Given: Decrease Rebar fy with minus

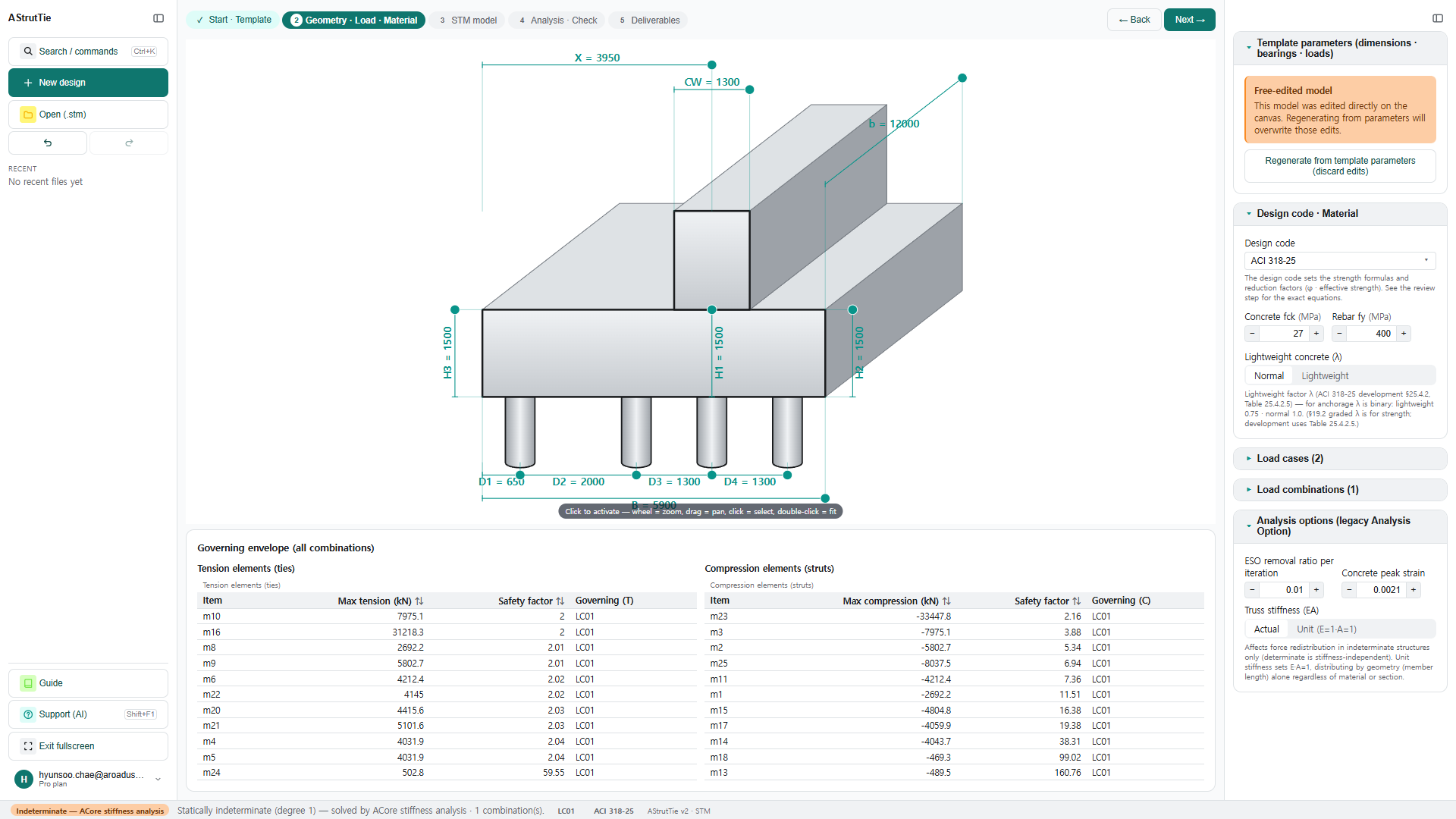Looking at the screenshot, I should point(1339,334).
